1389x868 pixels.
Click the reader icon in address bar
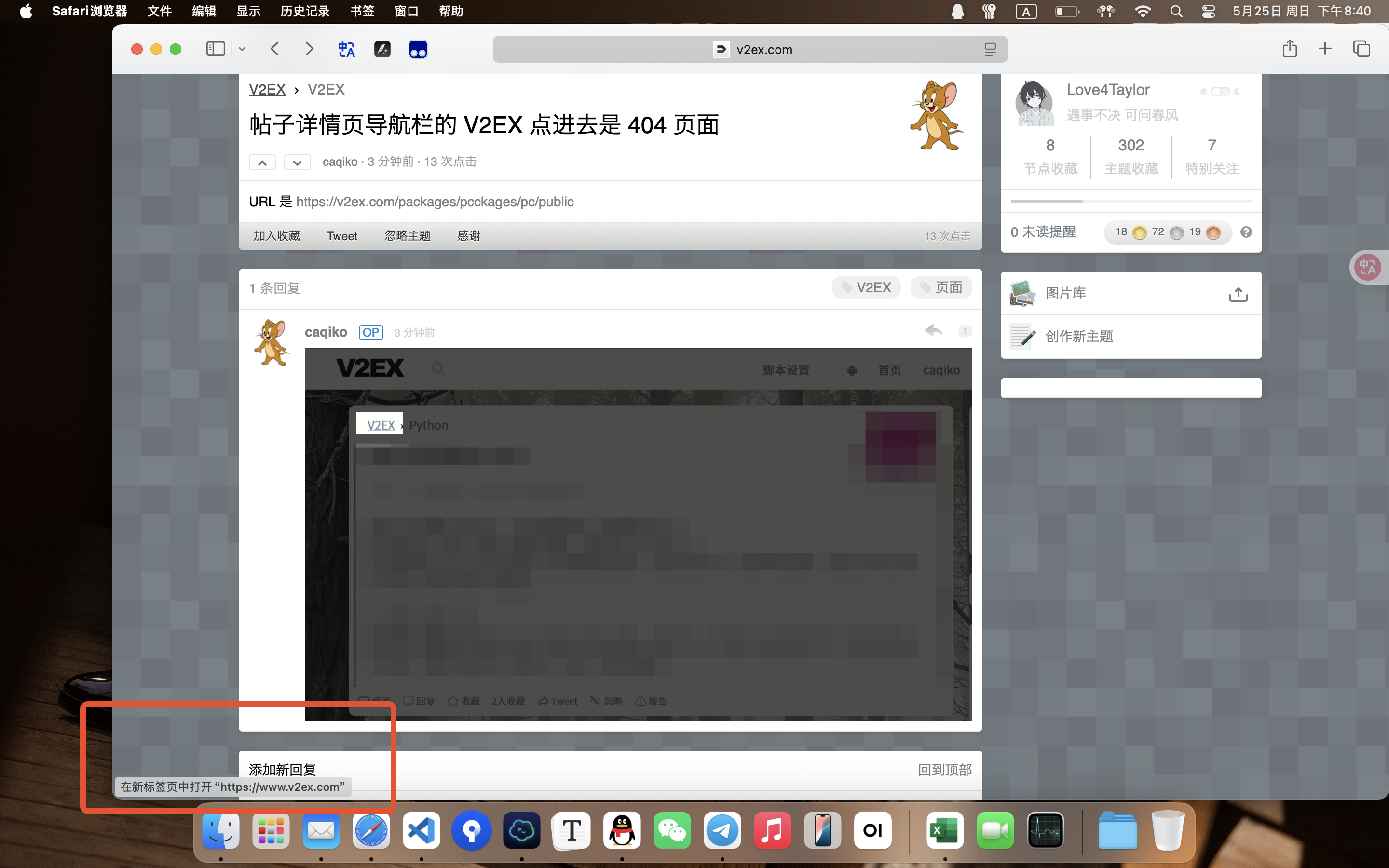990,49
